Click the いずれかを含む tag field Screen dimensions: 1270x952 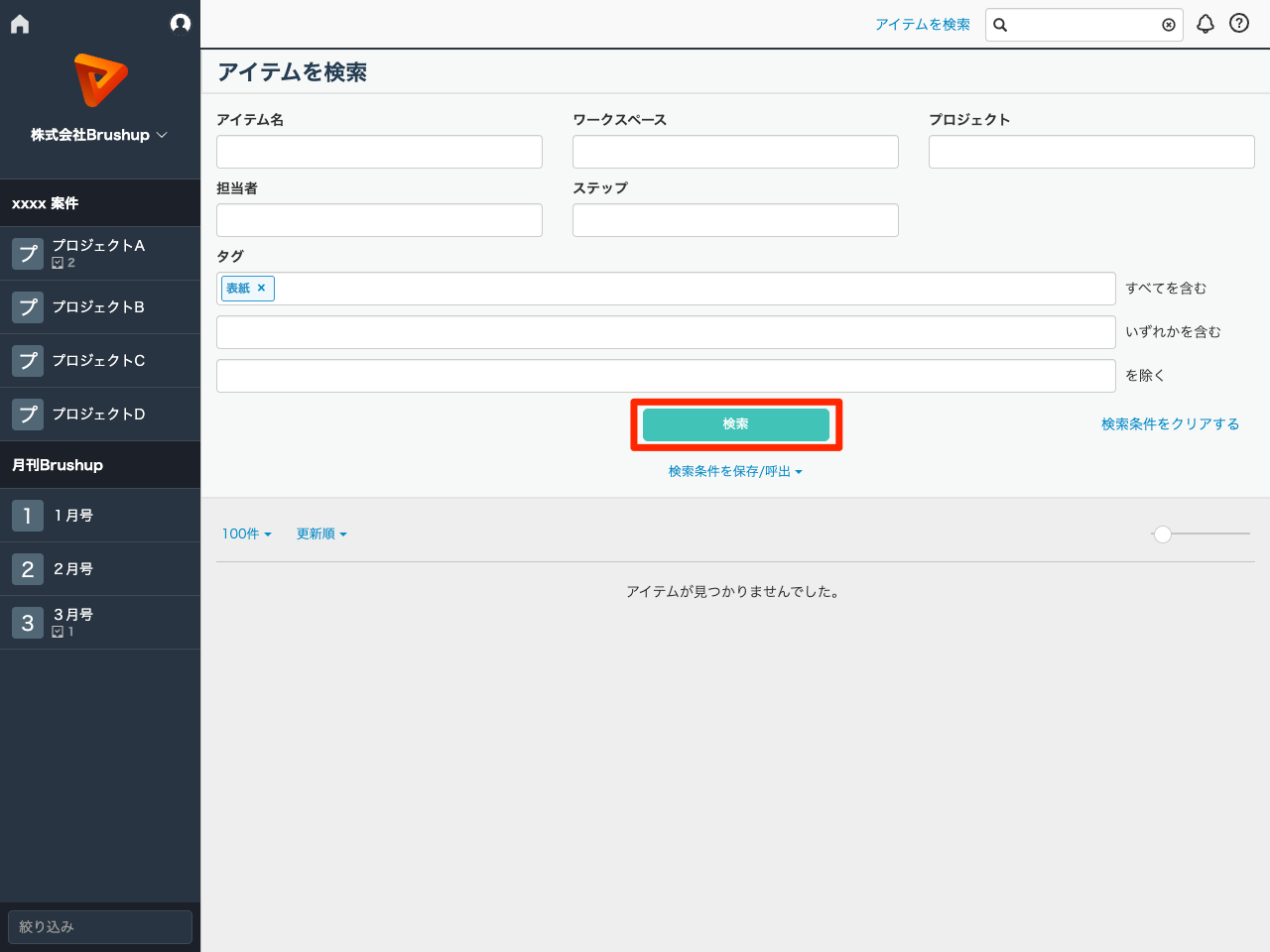click(x=666, y=332)
